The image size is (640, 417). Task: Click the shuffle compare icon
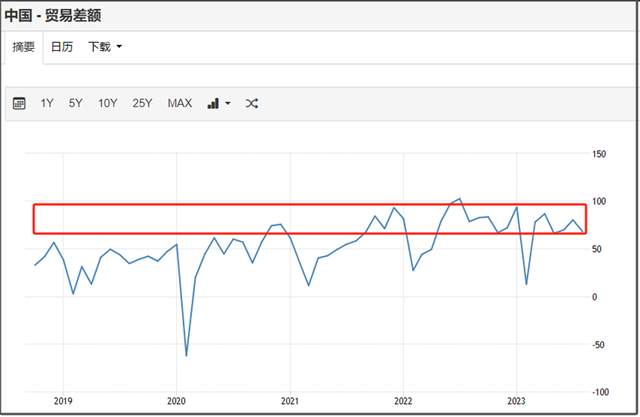tap(252, 103)
